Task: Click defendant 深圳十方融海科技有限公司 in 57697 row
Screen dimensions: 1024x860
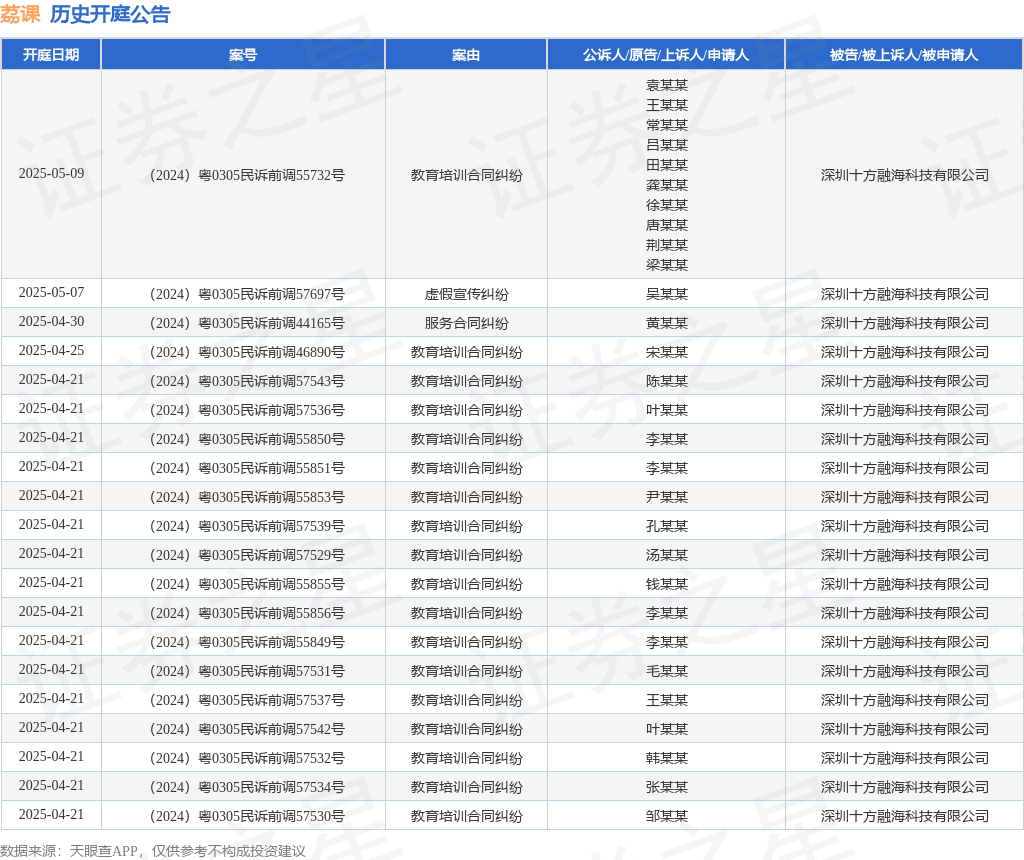Action: [904, 295]
